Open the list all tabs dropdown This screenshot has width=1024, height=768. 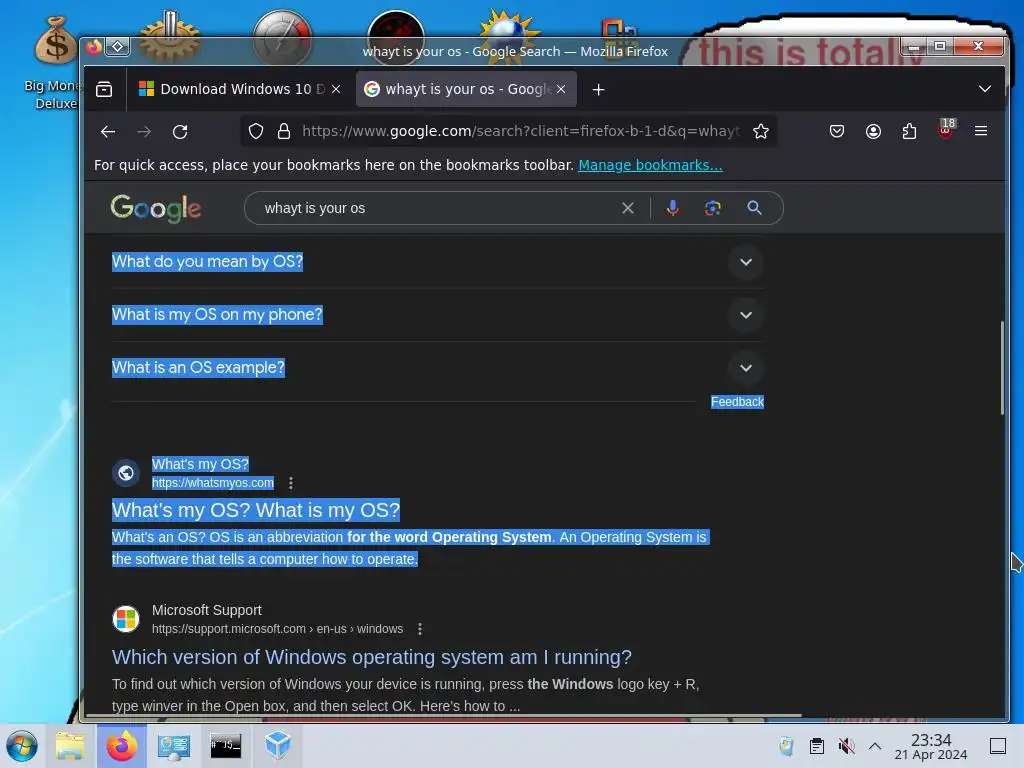coord(985,89)
